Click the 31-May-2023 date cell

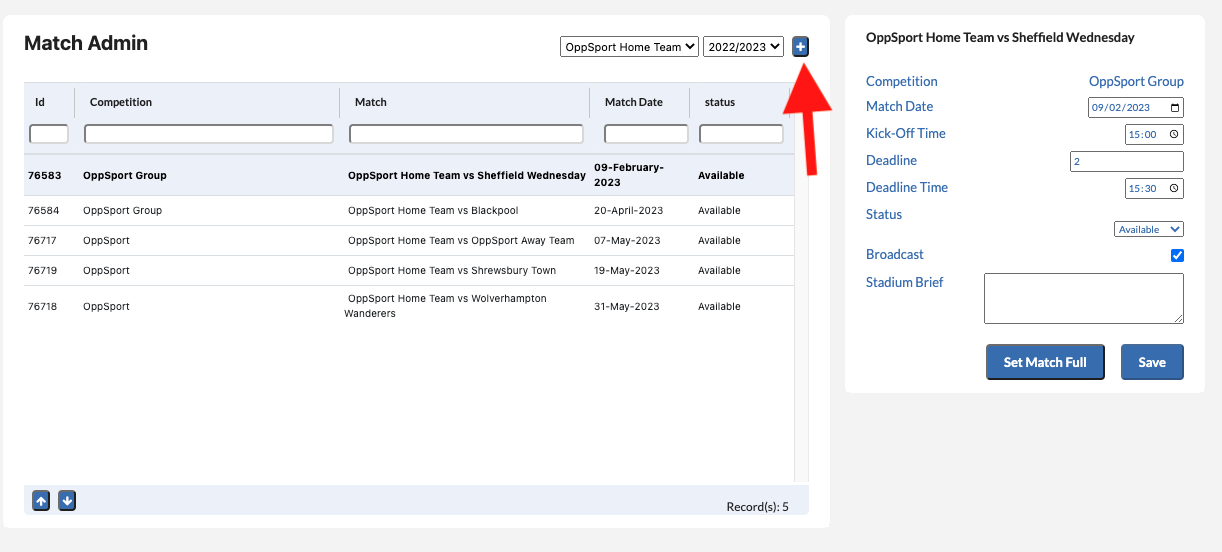(627, 307)
